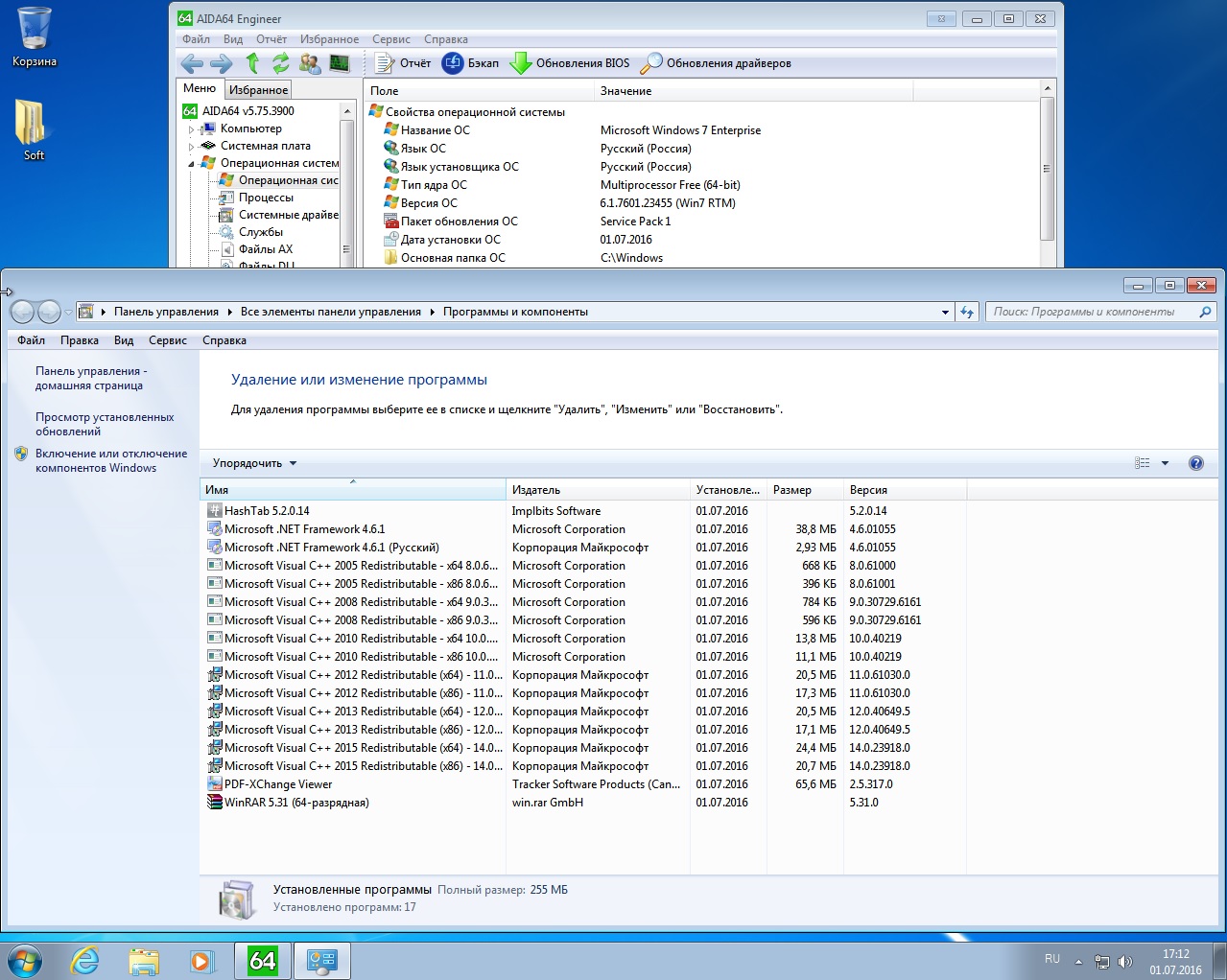Sort programs by Размер column header
Screen dimensions: 1227x980
pyautogui.click(x=805, y=490)
